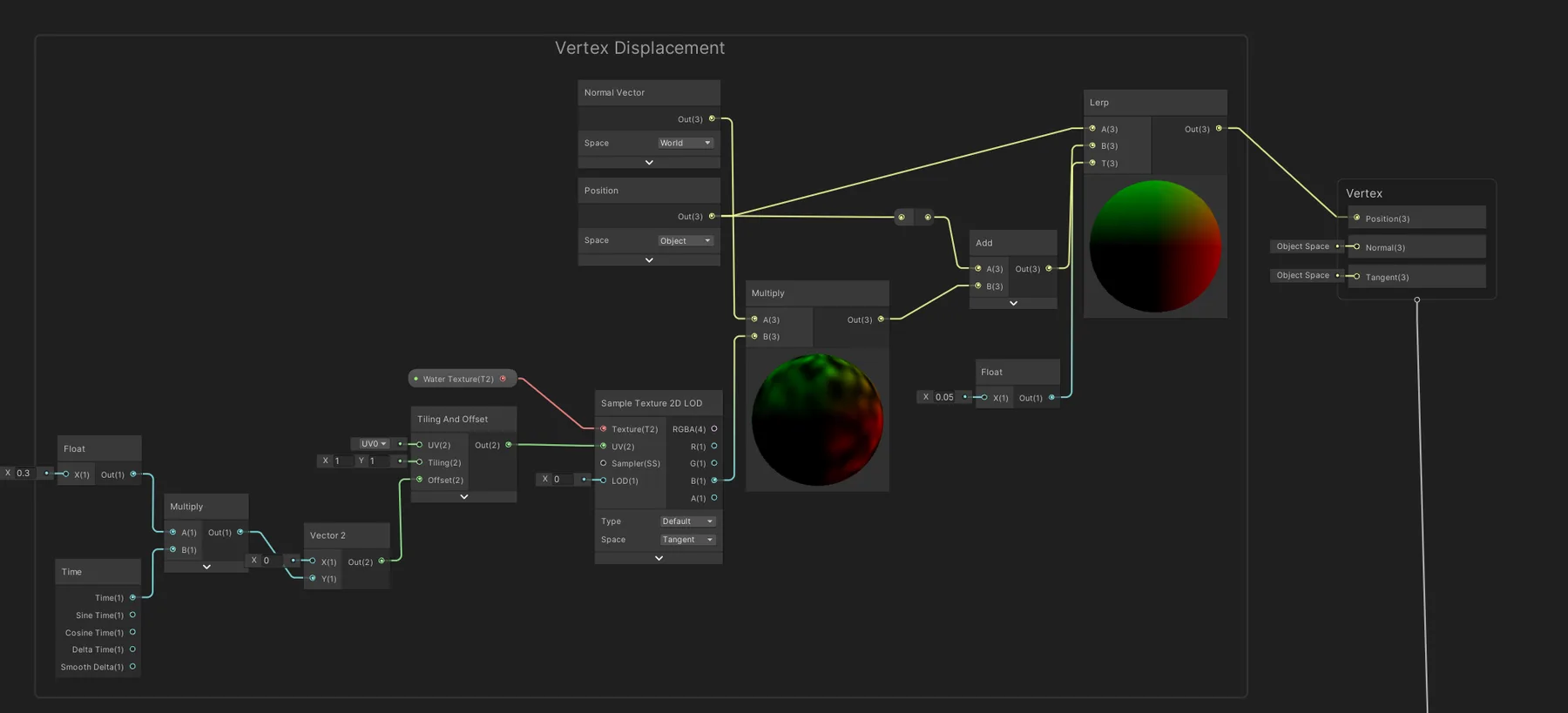Click the Lerp node preview sphere
Viewport: 1568px width, 713px height.
pyautogui.click(x=1155, y=246)
